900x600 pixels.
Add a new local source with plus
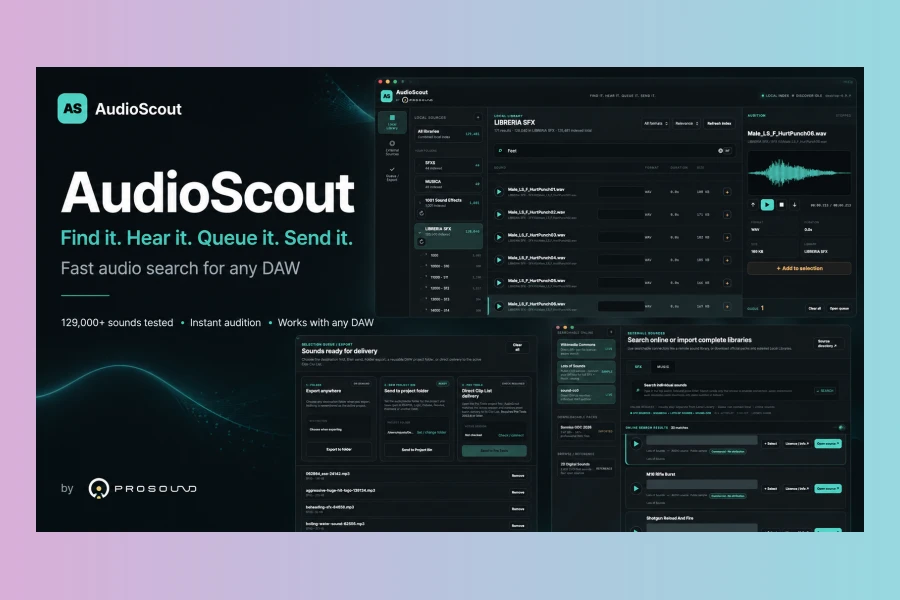(478, 118)
